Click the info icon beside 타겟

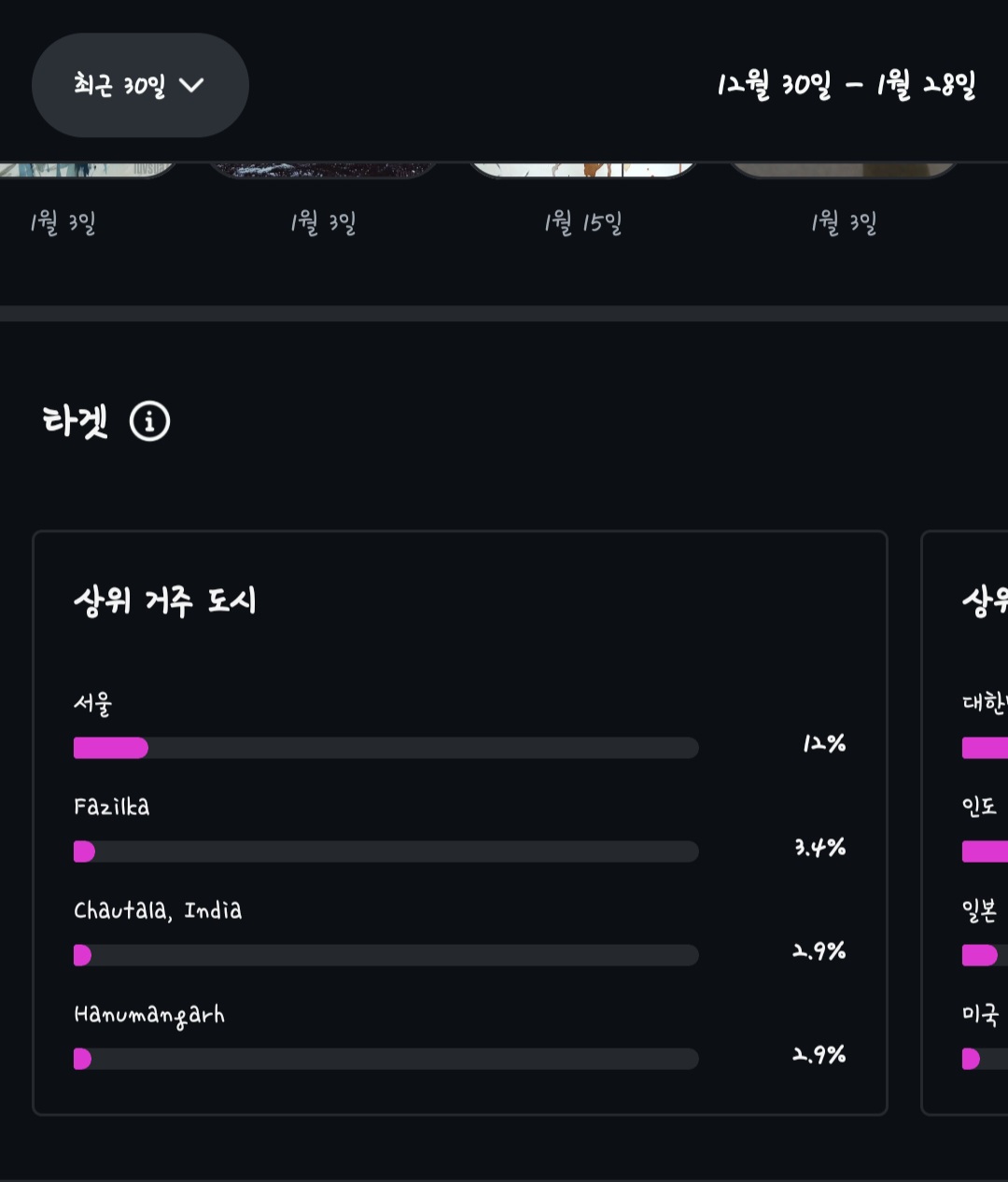coord(149,421)
